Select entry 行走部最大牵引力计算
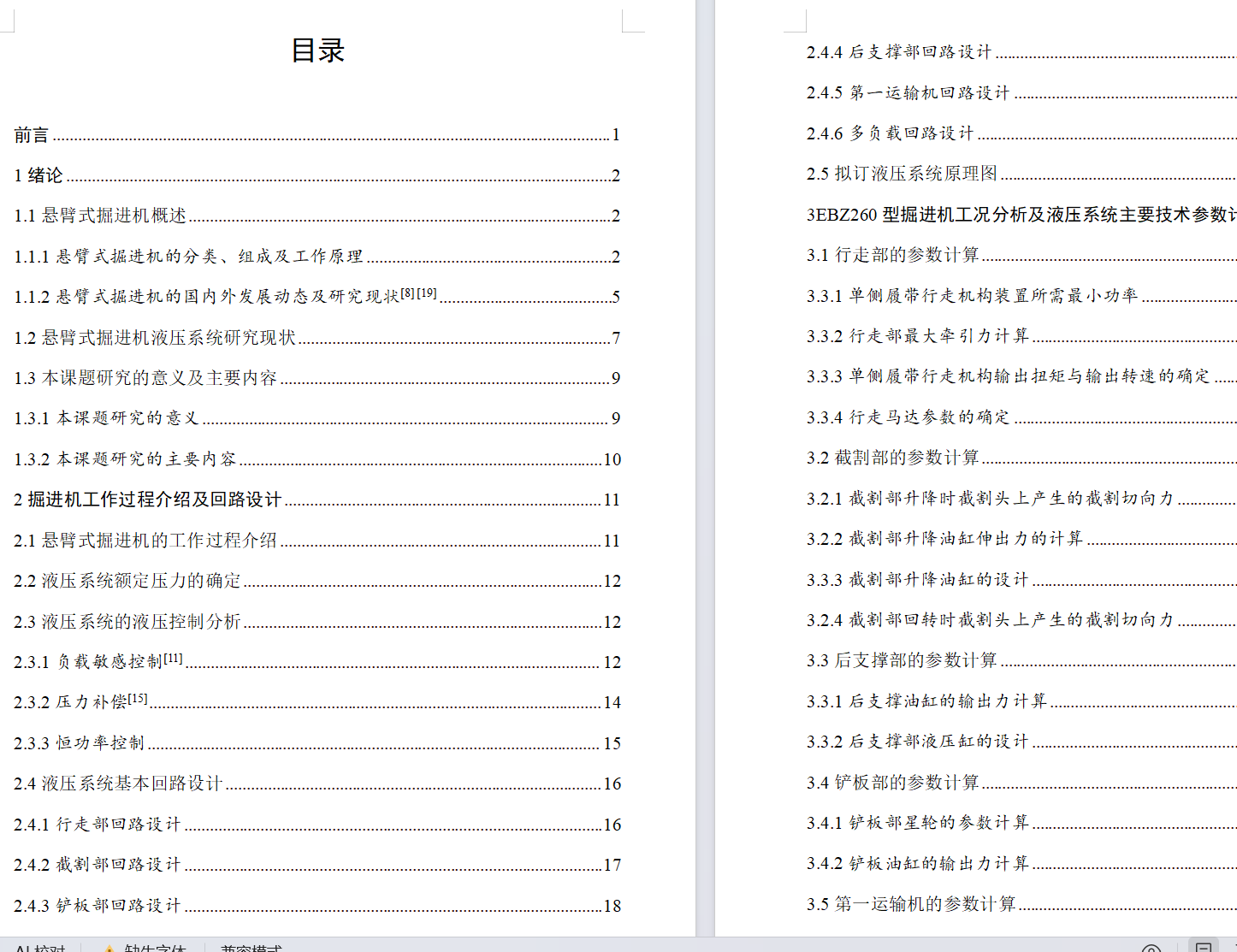Viewport: 1237px width, 952px height. tap(1021, 336)
